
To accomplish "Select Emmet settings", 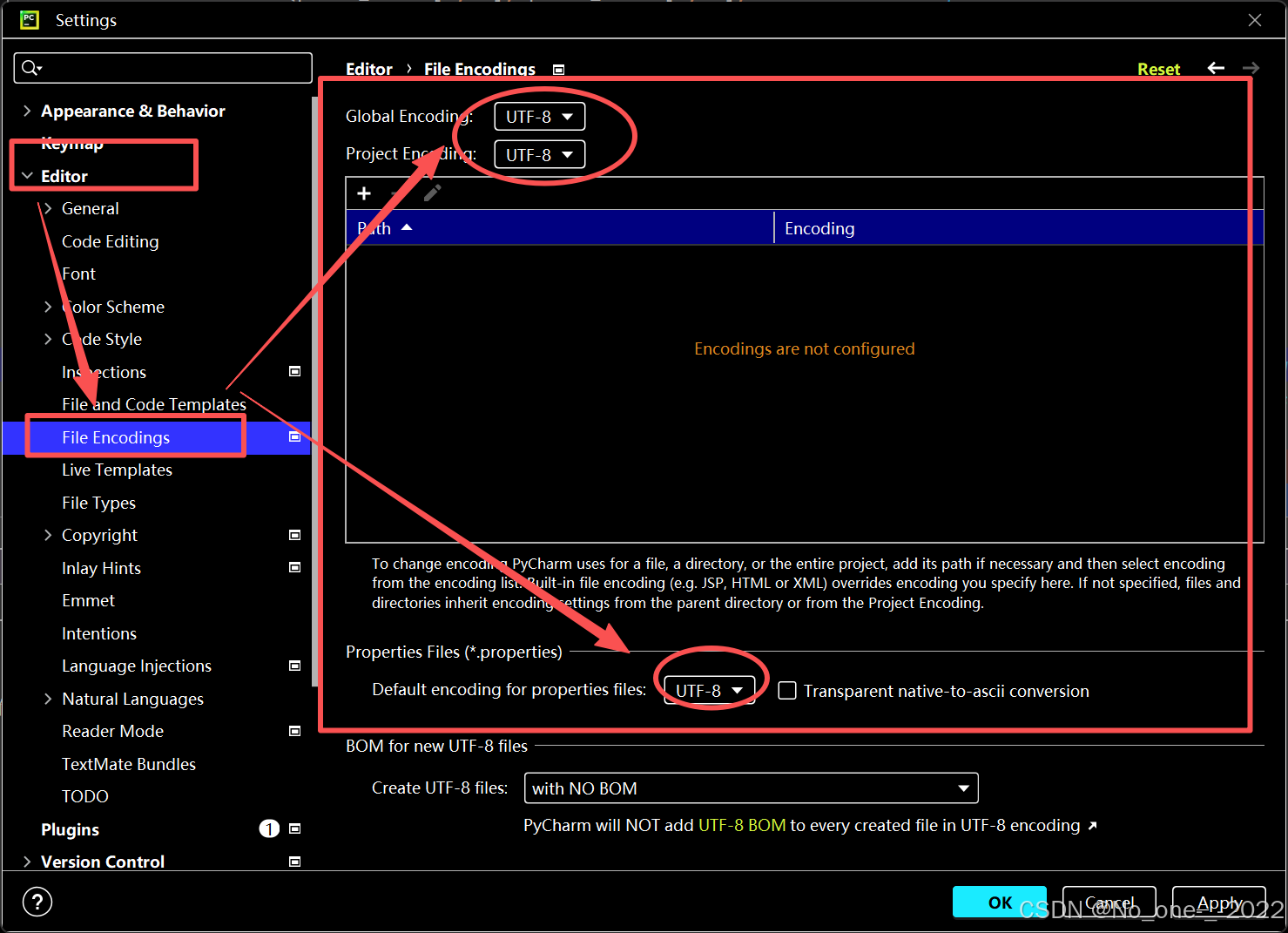I will click(x=88, y=600).
